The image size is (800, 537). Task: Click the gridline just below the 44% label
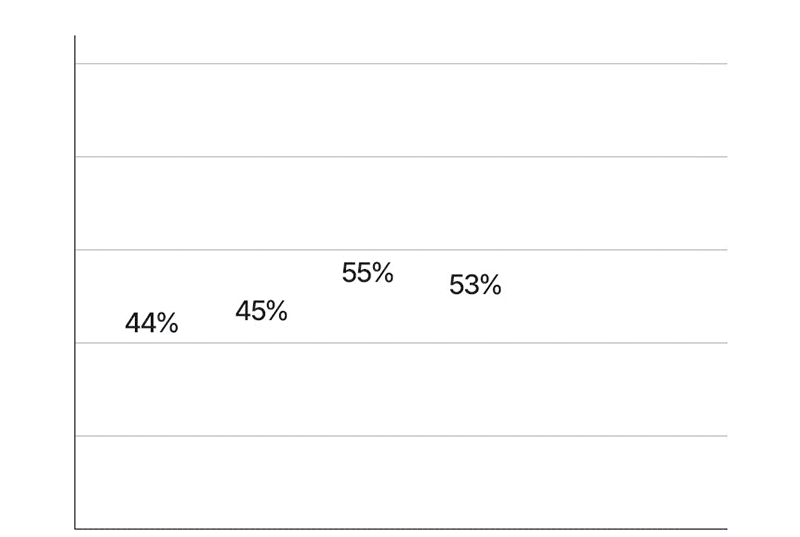(x=400, y=343)
